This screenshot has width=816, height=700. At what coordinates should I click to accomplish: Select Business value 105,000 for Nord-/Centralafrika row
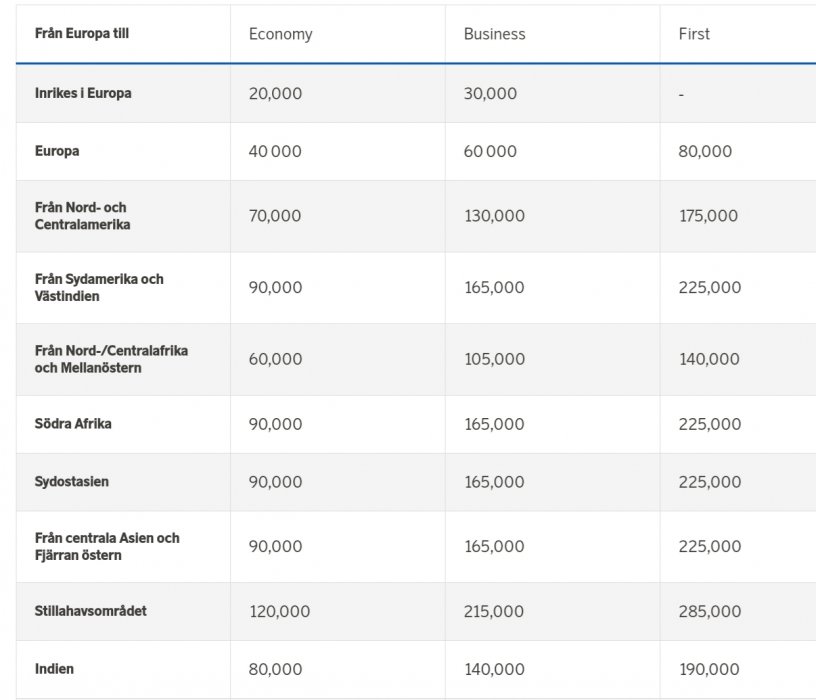[x=494, y=360]
